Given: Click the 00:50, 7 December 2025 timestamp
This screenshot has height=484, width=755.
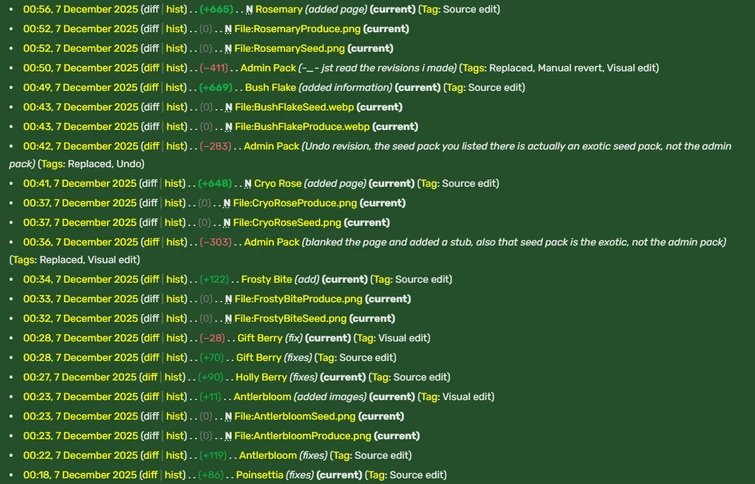Looking at the screenshot, I should pos(80,68).
